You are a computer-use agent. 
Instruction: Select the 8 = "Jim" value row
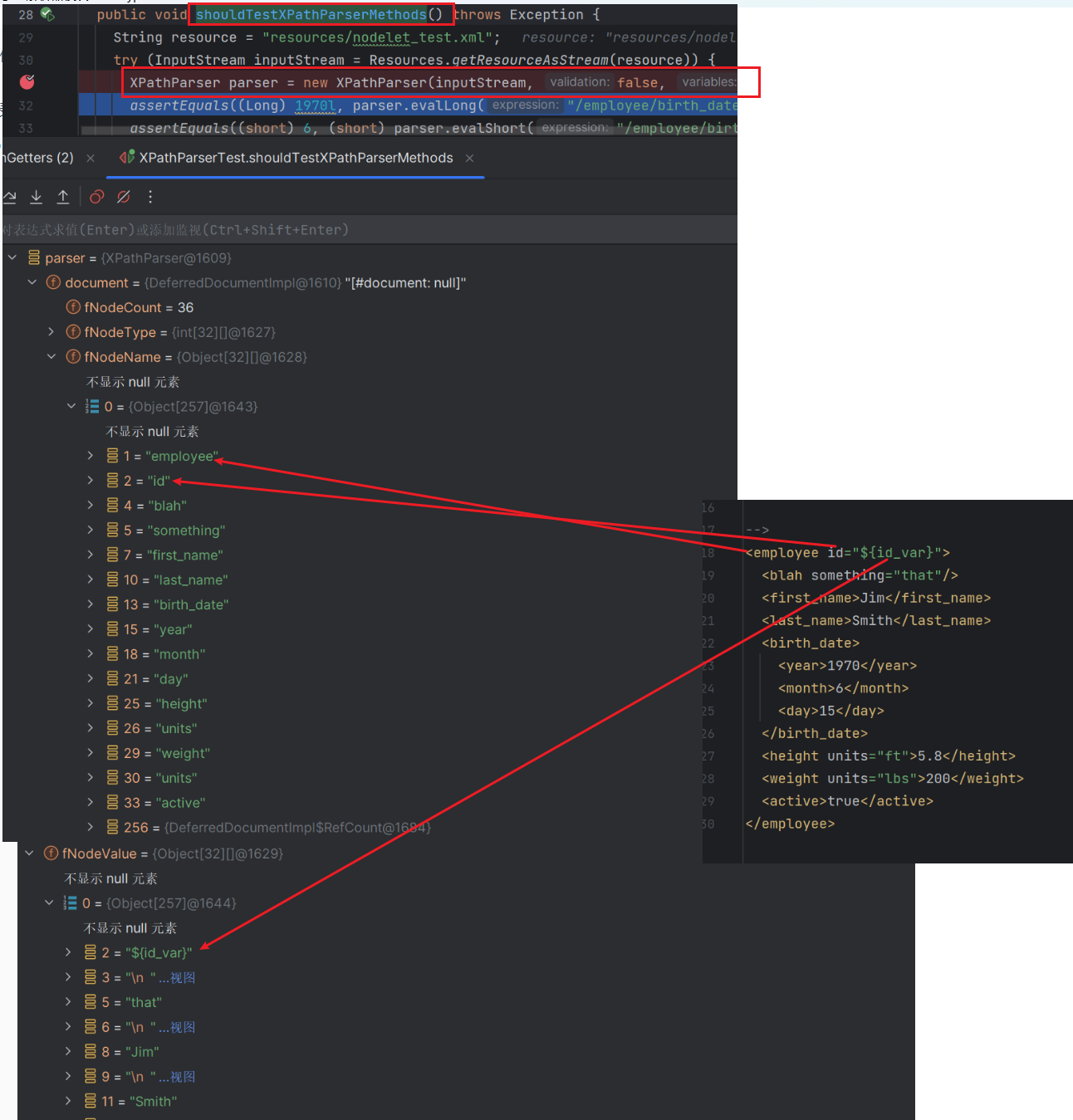tap(130, 1052)
